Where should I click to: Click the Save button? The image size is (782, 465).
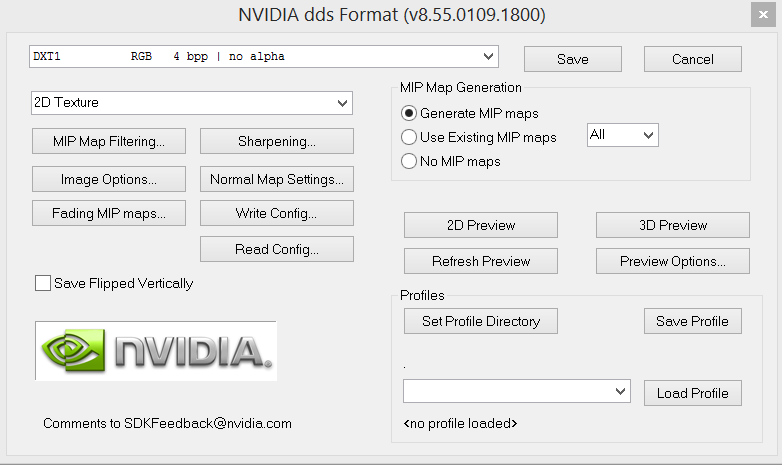(573, 59)
